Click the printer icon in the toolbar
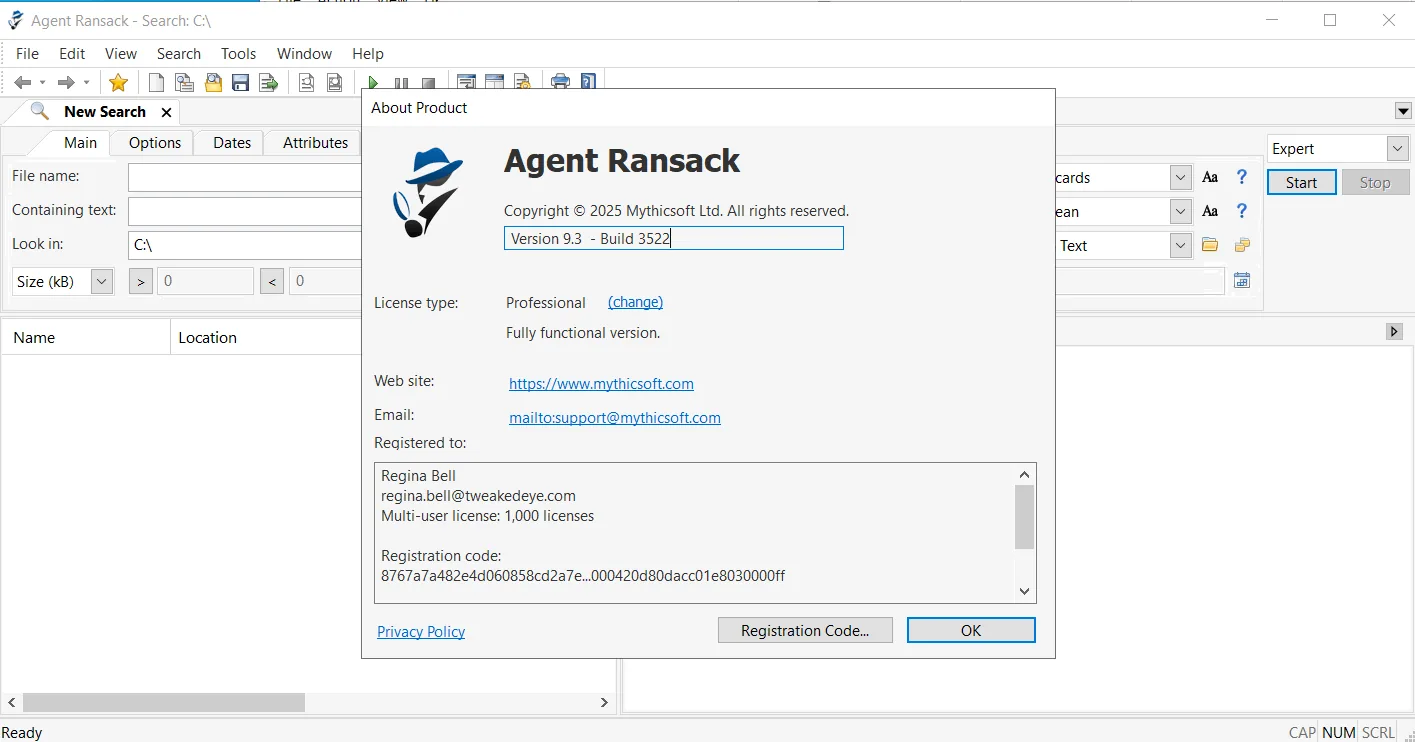The image size is (1415, 742). (x=560, y=82)
